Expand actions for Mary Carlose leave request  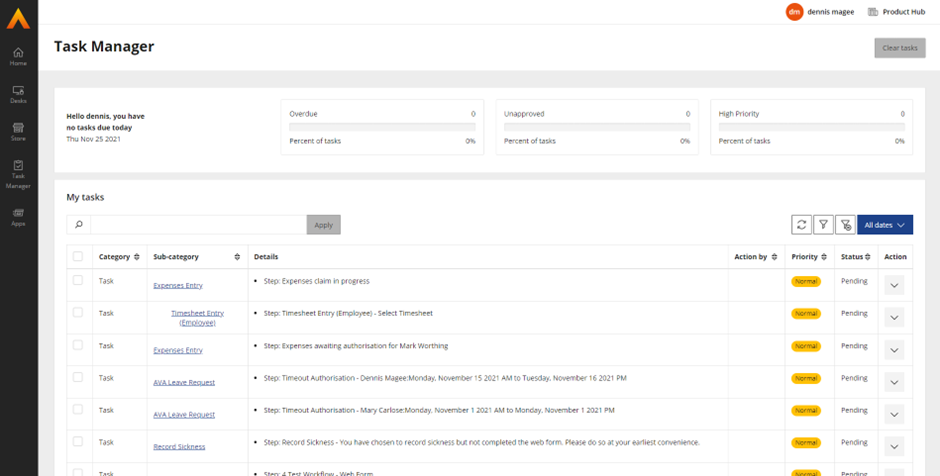click(x=894, y=414)
